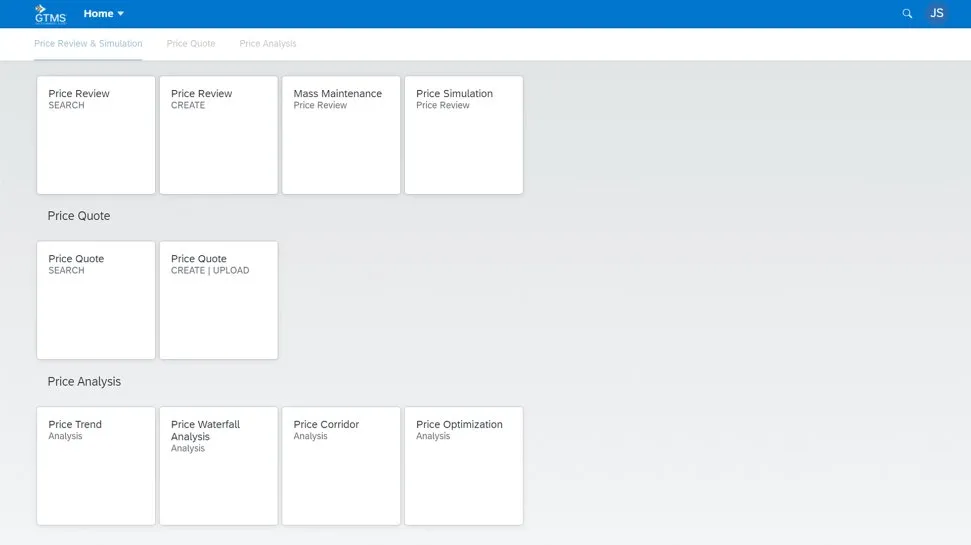Image resolution: width=971 pixels, height=545 pixels.
Task: Open the Price Simulation tile
Action: 463,135
